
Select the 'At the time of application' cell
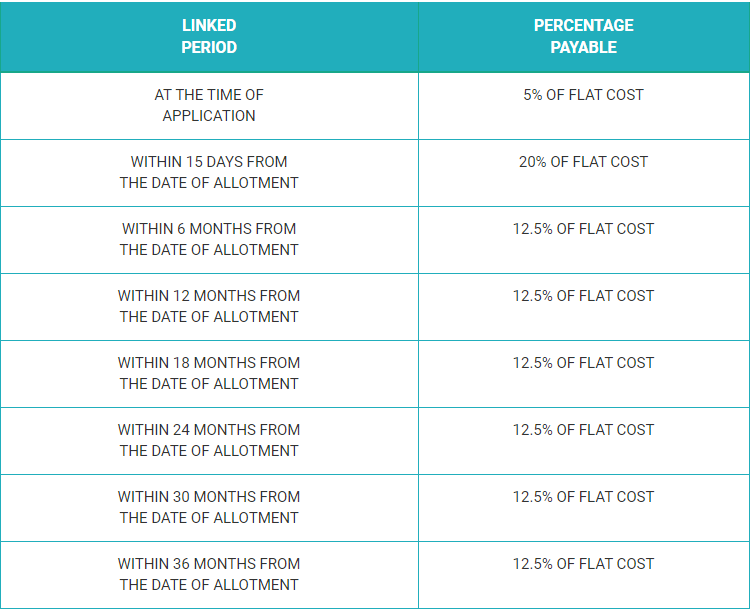pyautogui.click(x=209, y=105)
